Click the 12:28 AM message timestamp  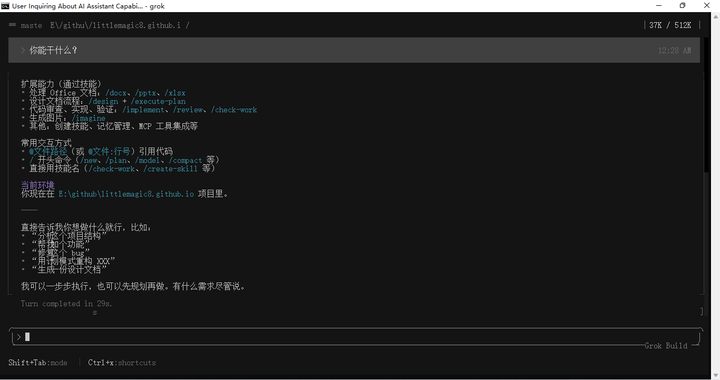click(674, 50)
